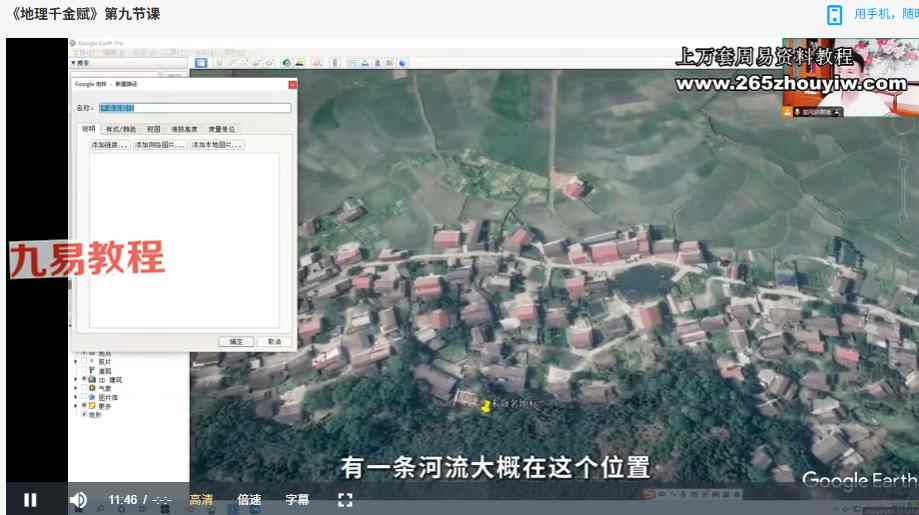Click the 确定 (OK) button

click(x=236, y=341)
